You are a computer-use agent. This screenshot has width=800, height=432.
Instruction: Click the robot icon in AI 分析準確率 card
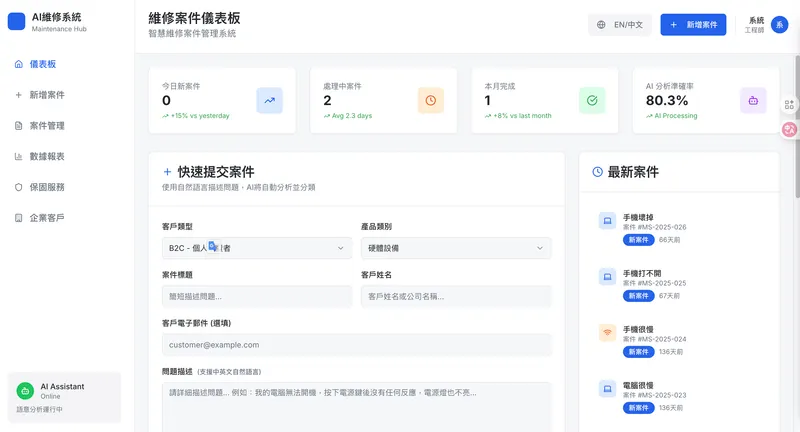pos(753,100)
